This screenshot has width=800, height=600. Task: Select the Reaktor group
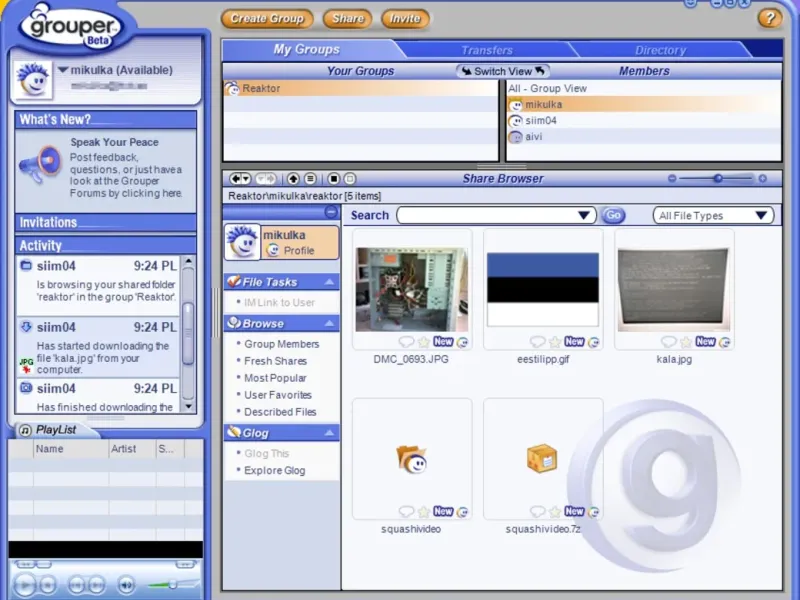(x=360, y=88)
